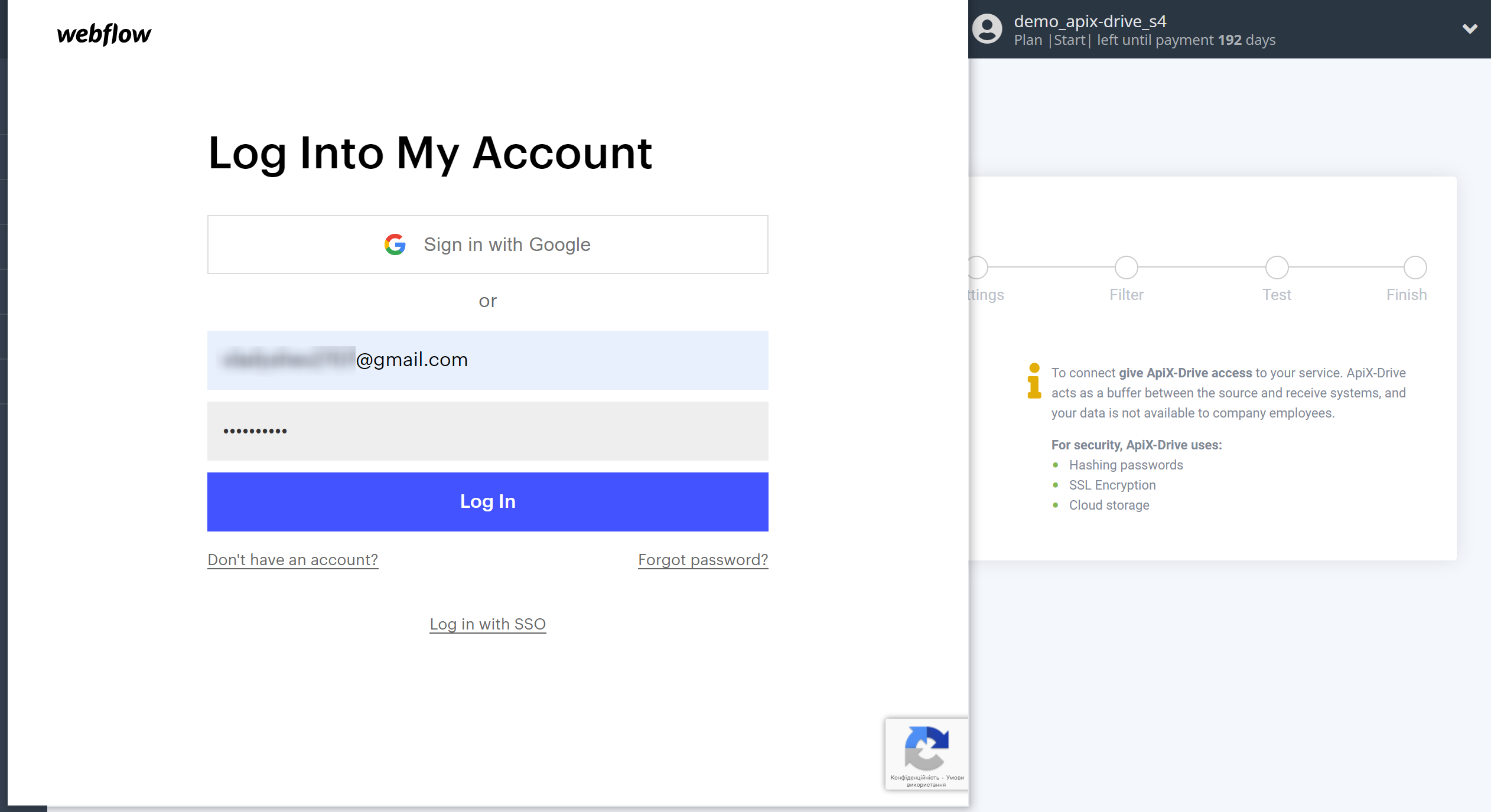Viewport: 1491px width, 812px height.
Task: Open the Don't have an account link
Action: [x=293, y=560]
